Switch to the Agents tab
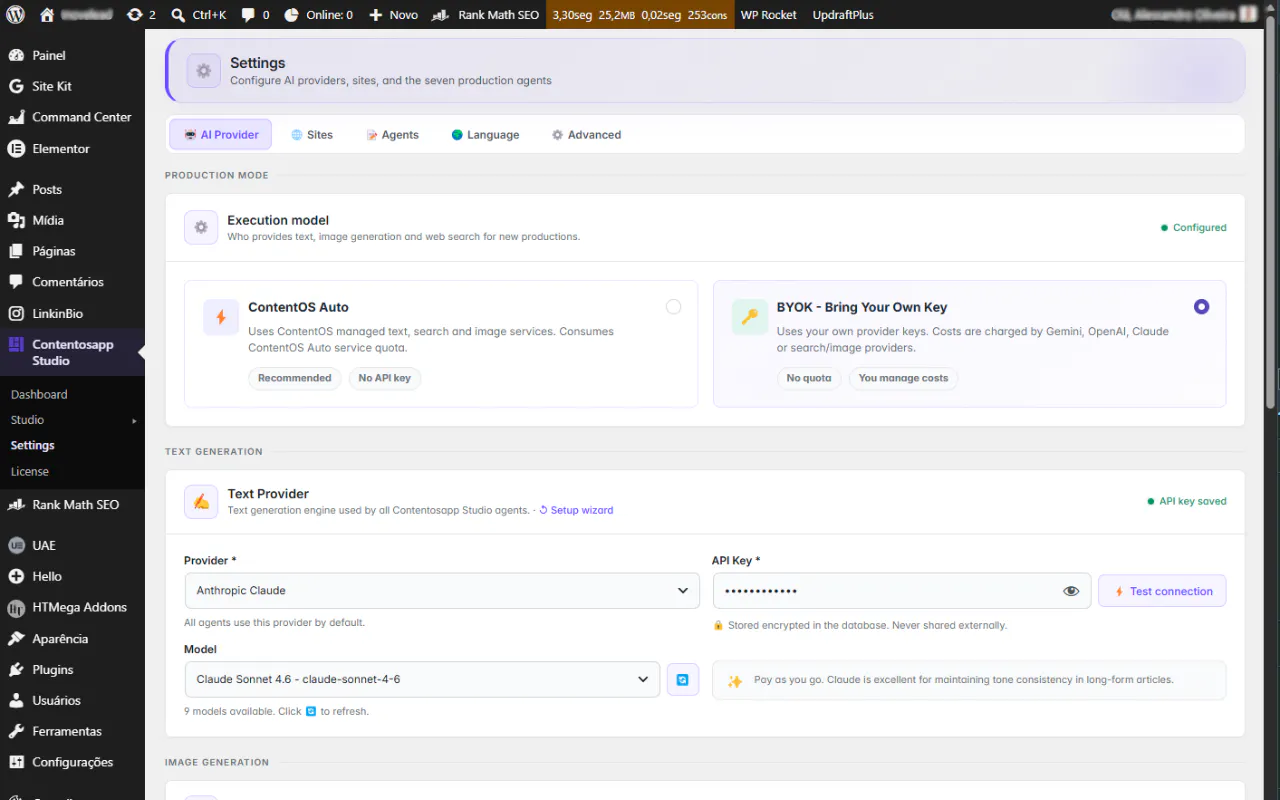1280x800 pixels. click(392, 135)
